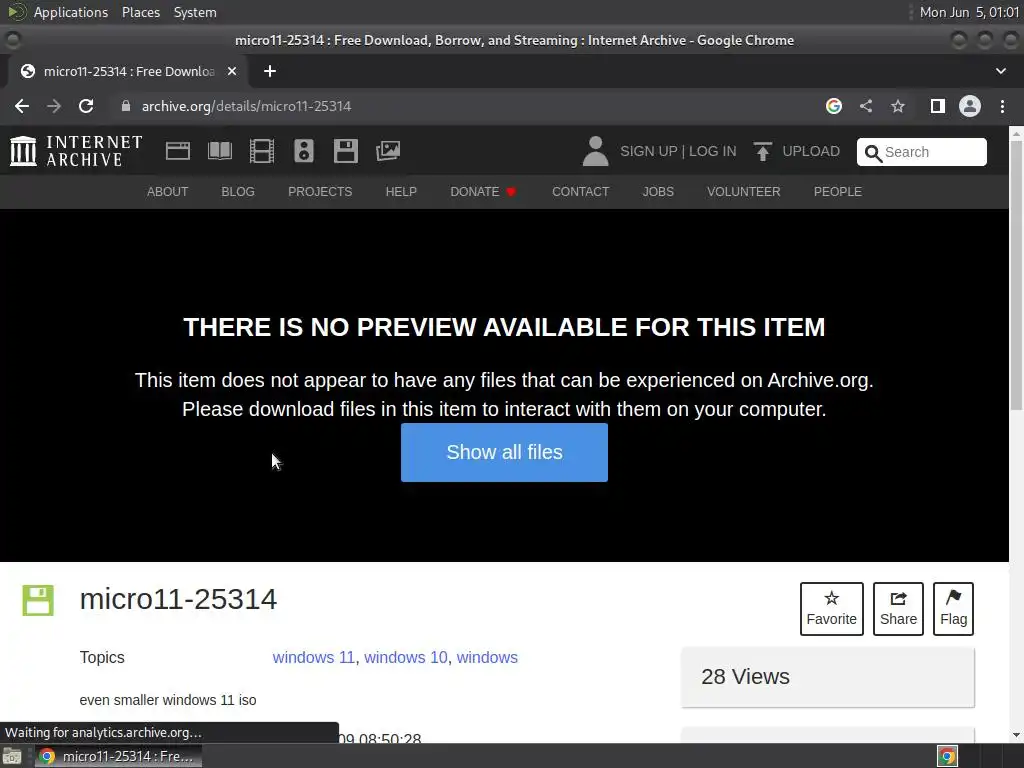Click the browser forward arrow
The height and width of the screenshot is (768, 1024).
point(54,106)
